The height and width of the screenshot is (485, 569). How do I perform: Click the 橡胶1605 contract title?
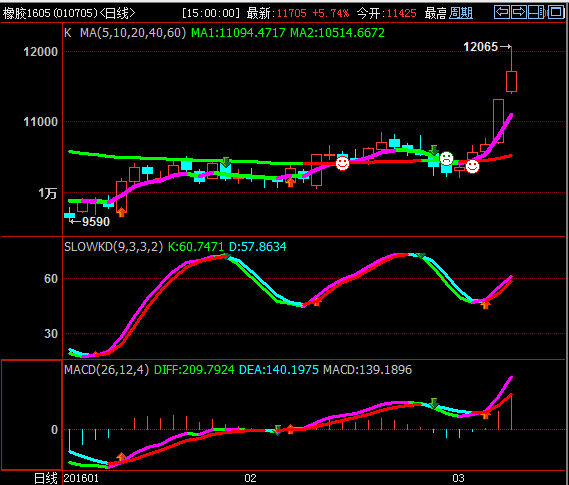[x=27, y=13]
